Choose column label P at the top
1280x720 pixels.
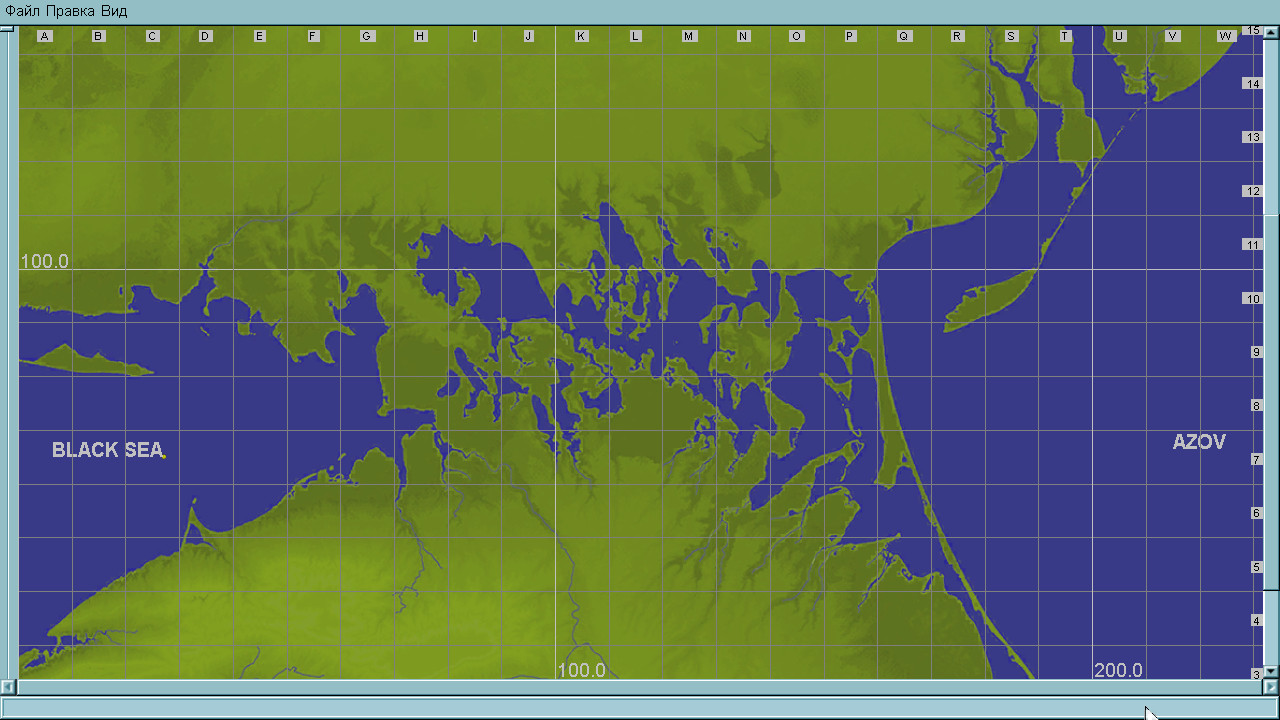[850, 36]
